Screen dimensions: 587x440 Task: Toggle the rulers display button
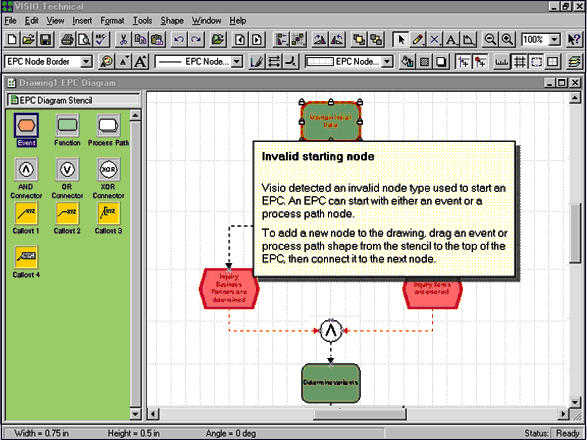[502, 61]
